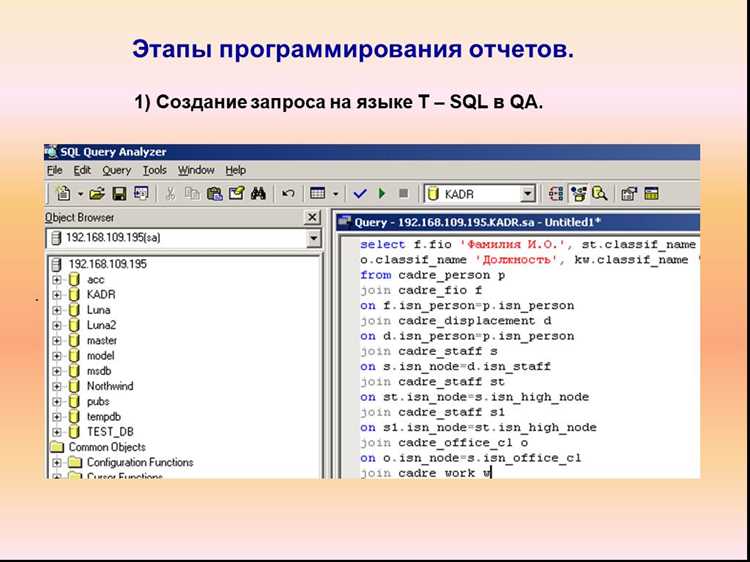Open the Tools menu
The width and height of the screenshot is (750, 562).
coord(154,170)
